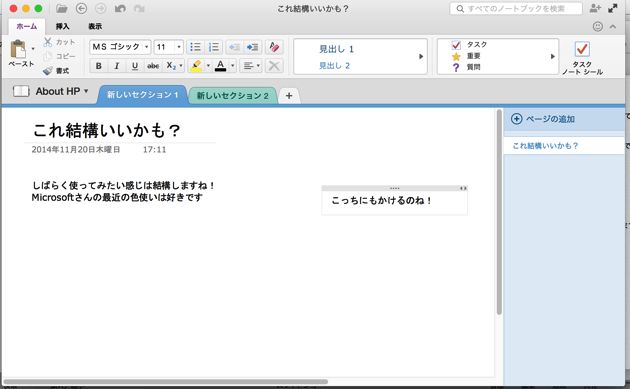This screenshot has height=389, width=630.
Task: Click the share notebook person-plus icon
Action: pyautogui.click(x=595, y=8)
